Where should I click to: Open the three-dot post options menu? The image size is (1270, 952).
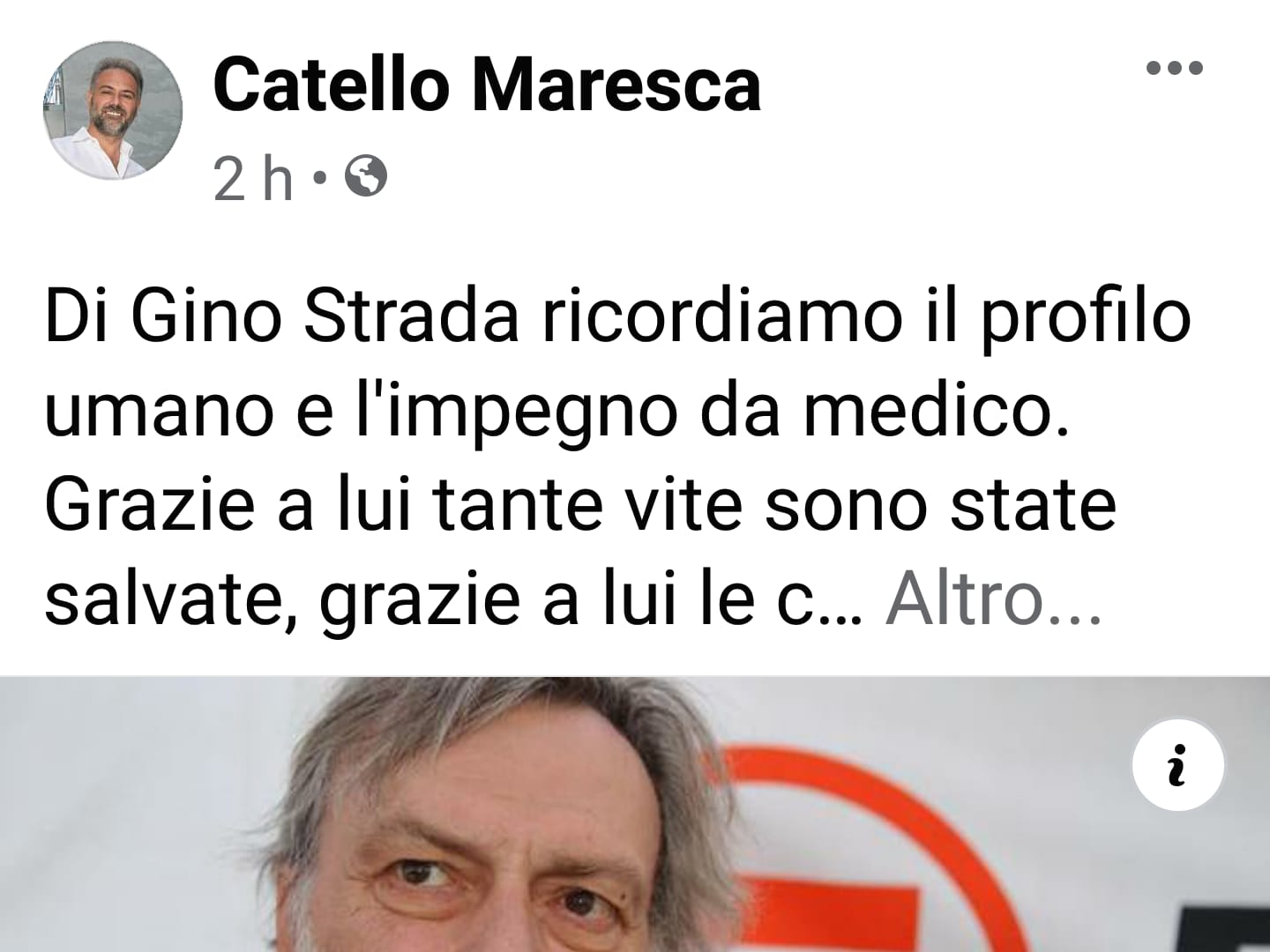point(1174,68)
